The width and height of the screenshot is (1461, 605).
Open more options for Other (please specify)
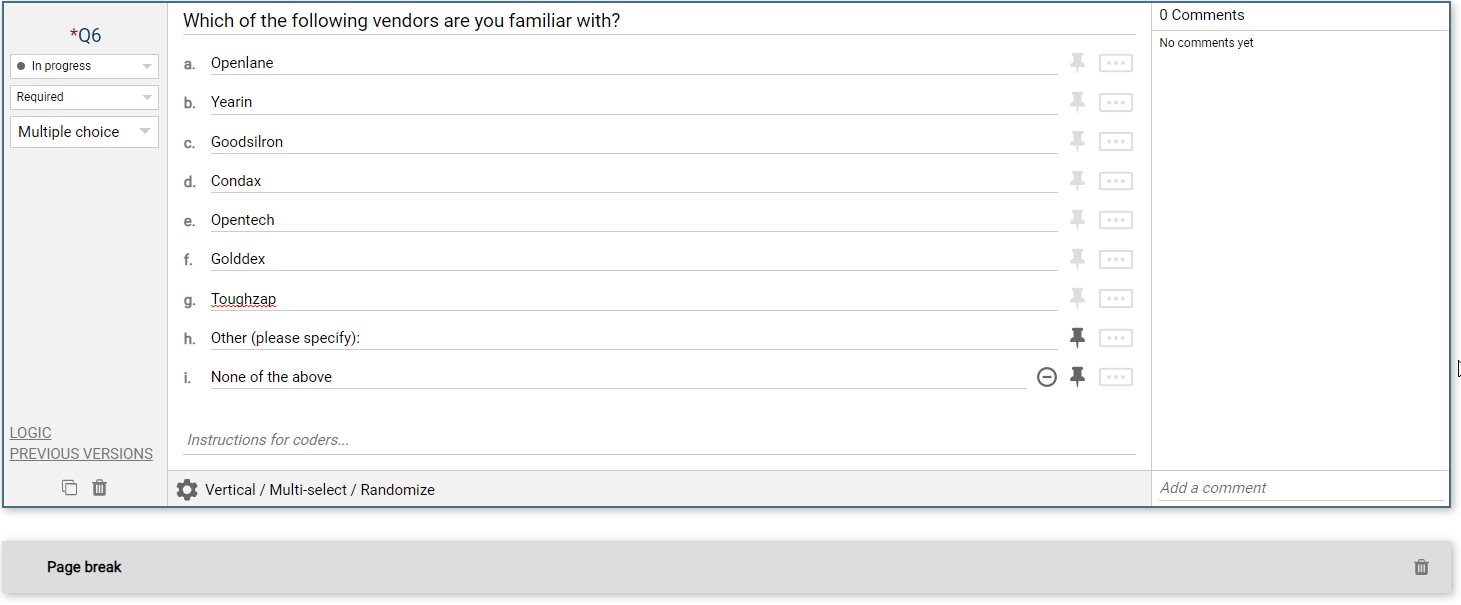point(1115,338)
